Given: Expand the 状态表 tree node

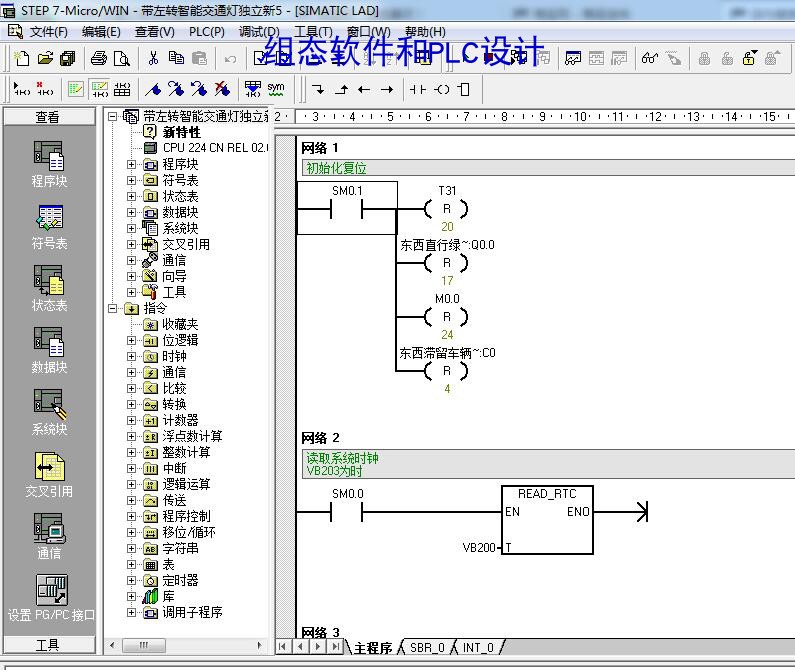Looking at the screenshot, I should [131, 196].
